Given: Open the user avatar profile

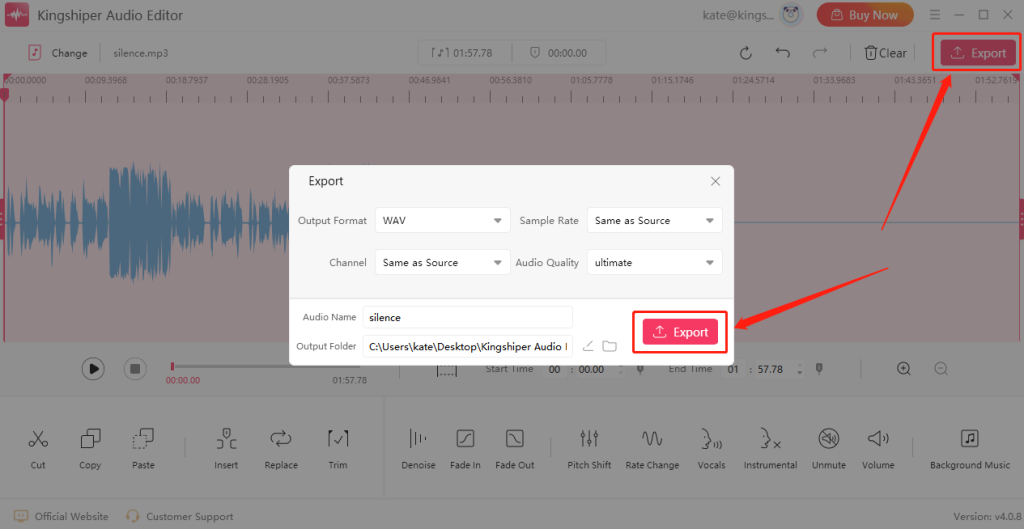Looking at the screenshot, I should coord(792,15).
